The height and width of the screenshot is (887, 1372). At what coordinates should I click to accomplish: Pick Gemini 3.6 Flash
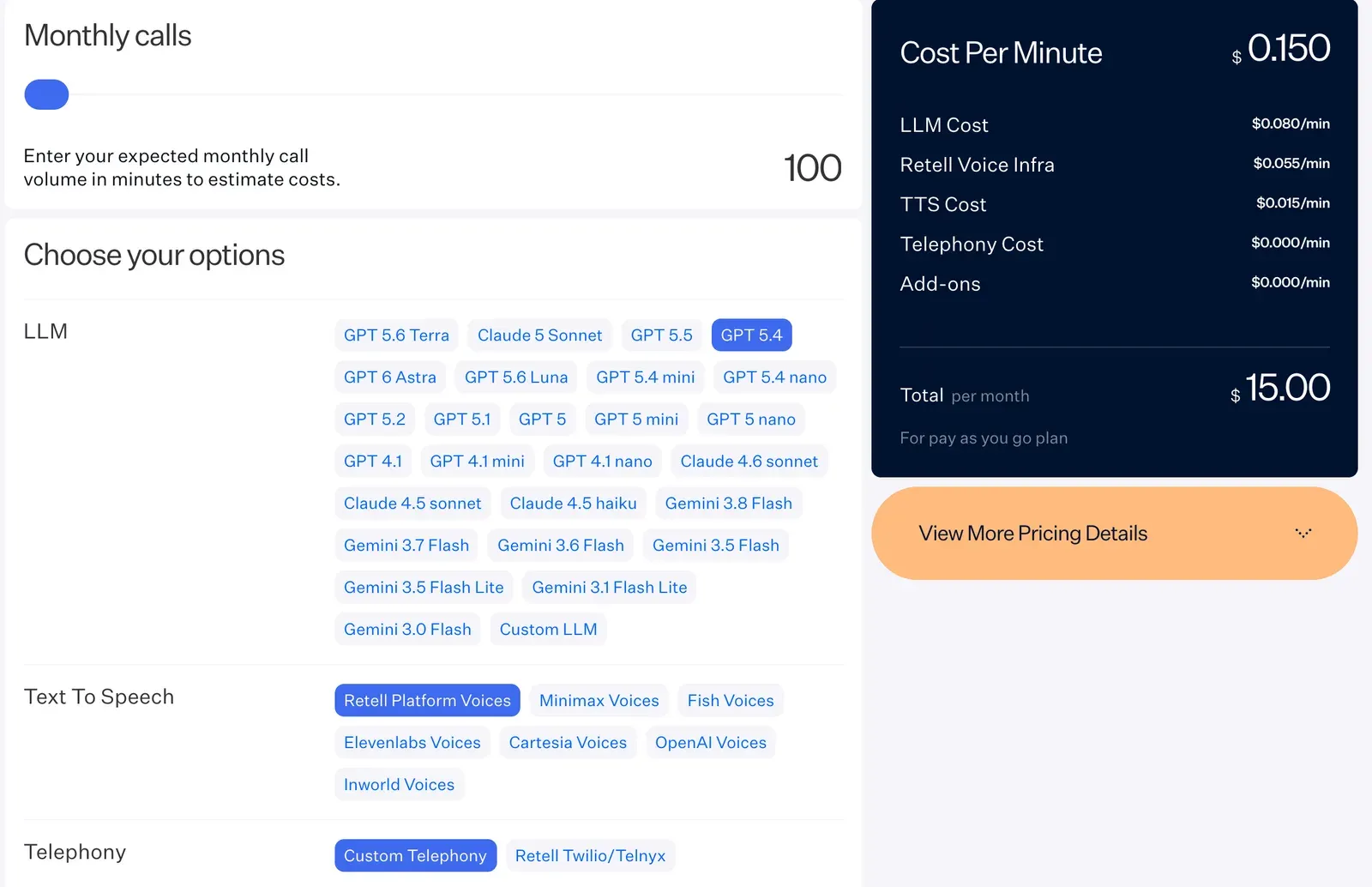pos(560,546)
